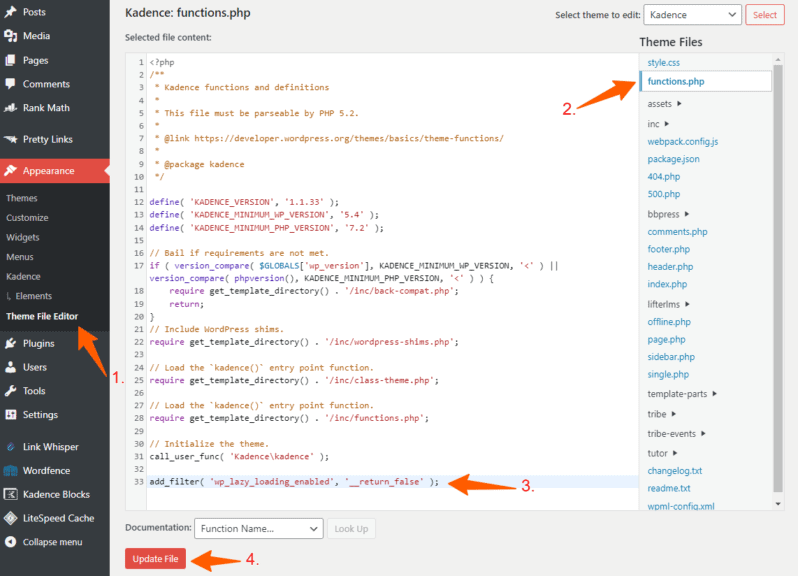
Task: Open Comments via its speech bubble icon
Action: pyautogui.click(x=11, y=84)
